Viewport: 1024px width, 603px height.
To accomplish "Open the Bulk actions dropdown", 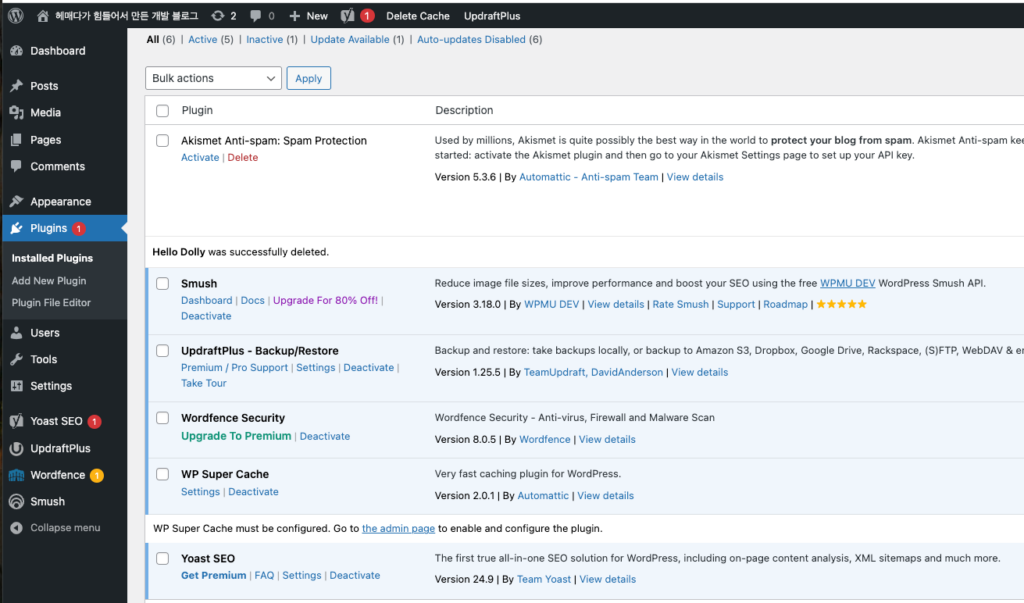I will 214,78.
